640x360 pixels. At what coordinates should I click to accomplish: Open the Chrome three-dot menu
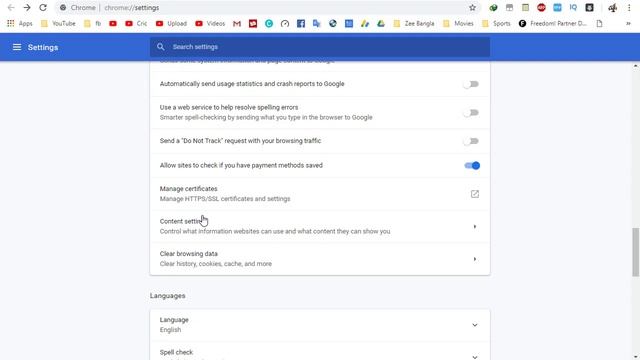(629, 8)
